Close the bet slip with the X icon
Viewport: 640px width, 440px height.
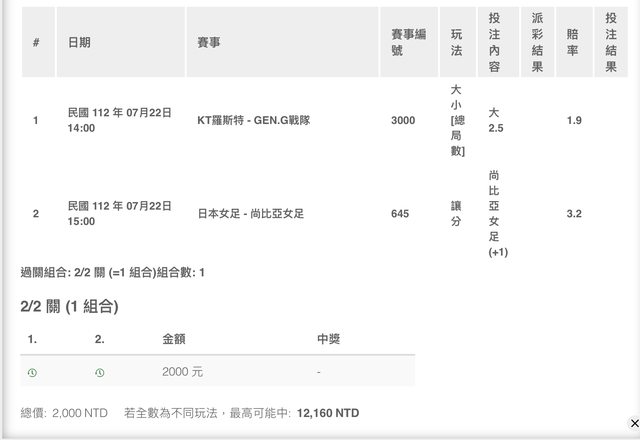coord(633,423)
